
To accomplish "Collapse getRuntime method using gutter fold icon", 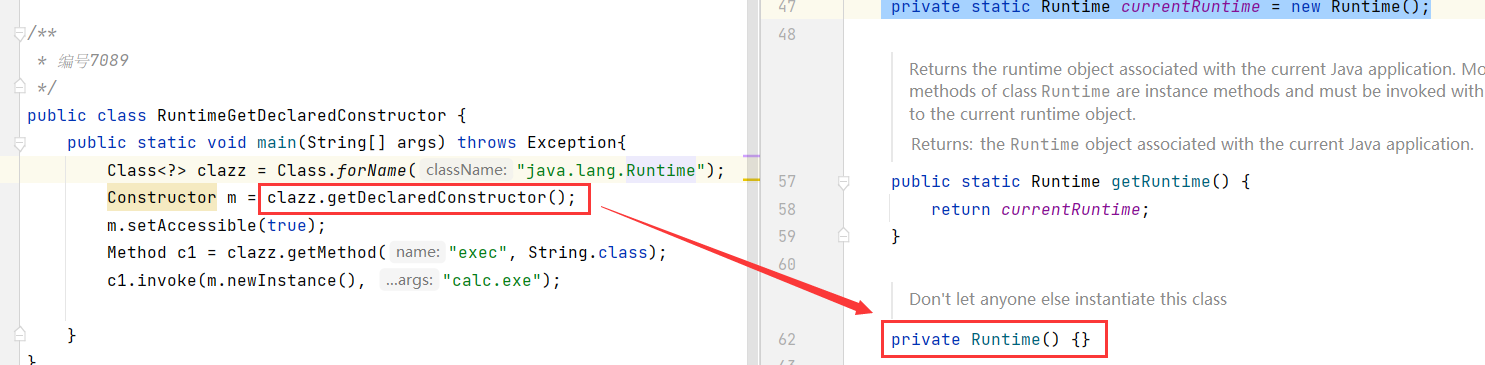I will 843,182.
